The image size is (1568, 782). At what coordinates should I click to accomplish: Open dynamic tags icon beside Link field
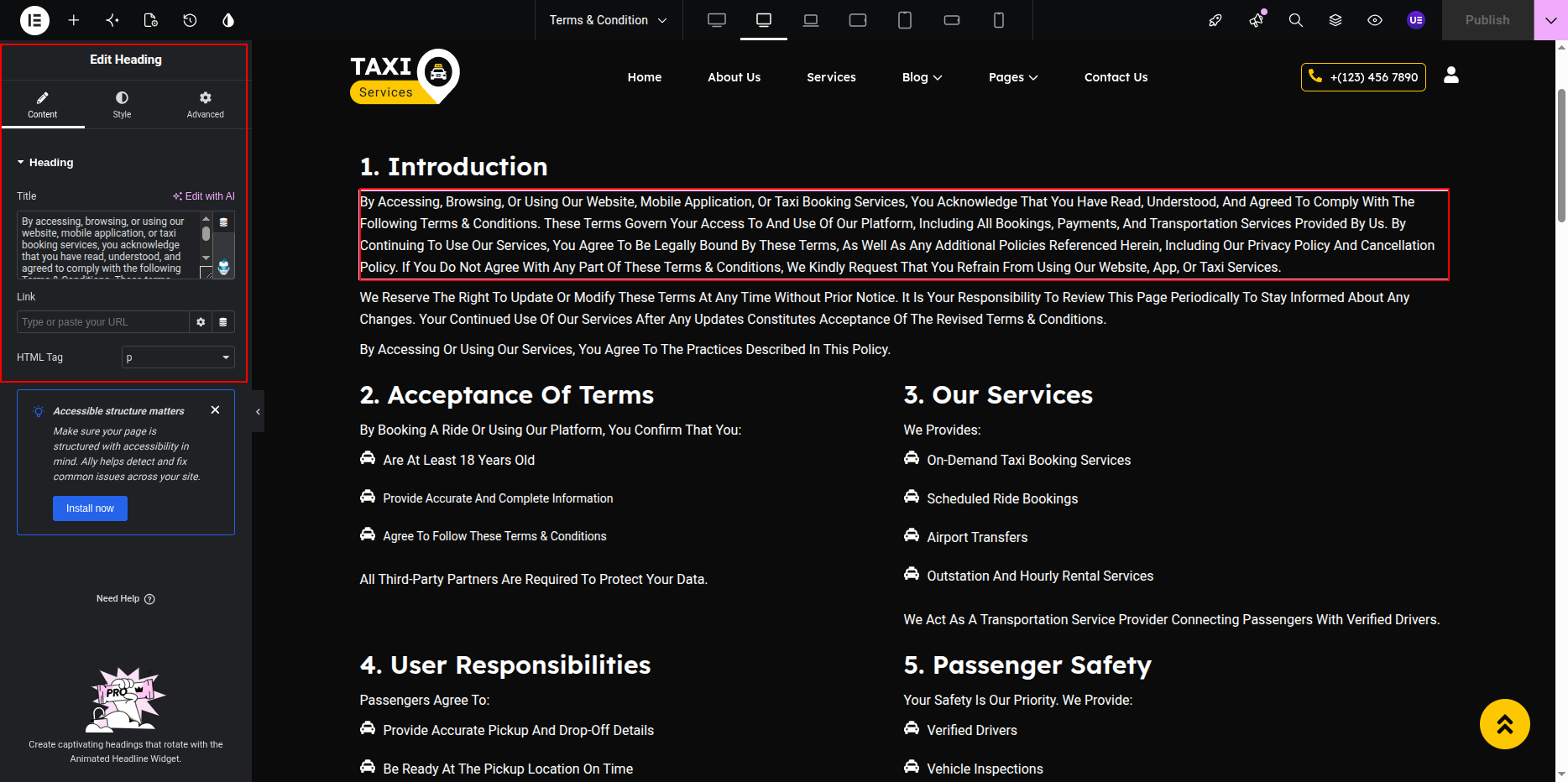point(223,322)
